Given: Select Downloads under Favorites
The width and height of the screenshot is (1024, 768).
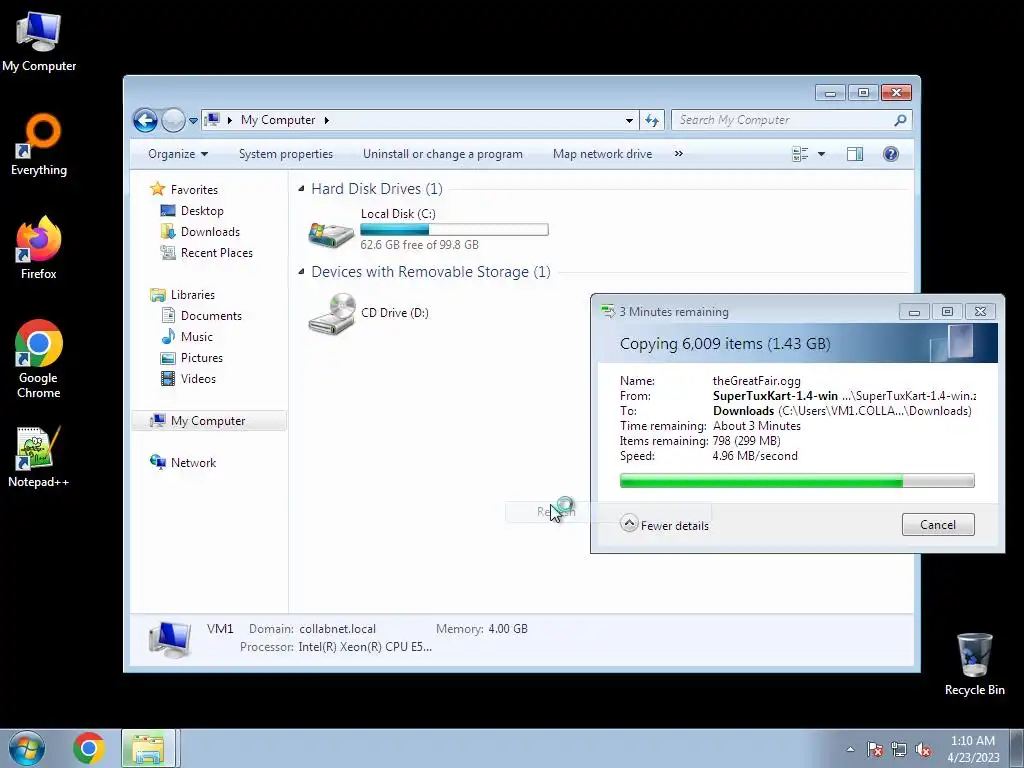Looking at the screenshot, I should [x=210, y=232].
